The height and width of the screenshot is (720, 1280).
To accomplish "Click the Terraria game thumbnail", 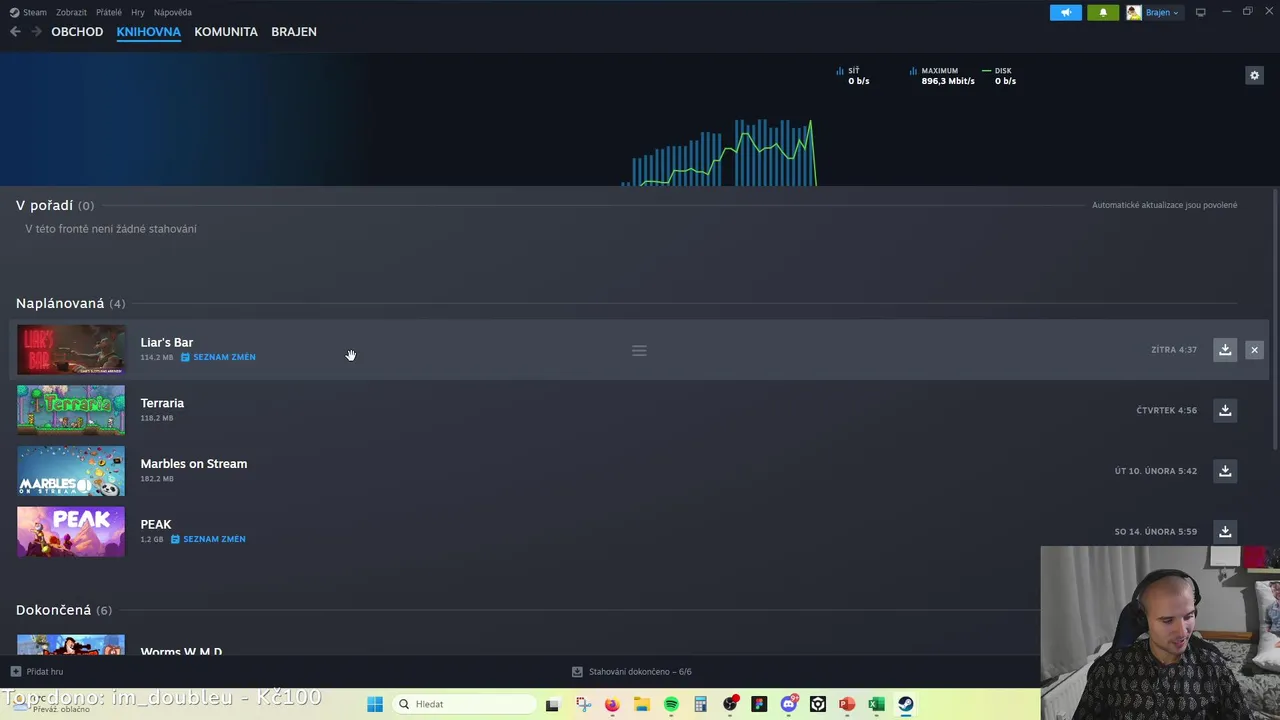I will point(71,410).
